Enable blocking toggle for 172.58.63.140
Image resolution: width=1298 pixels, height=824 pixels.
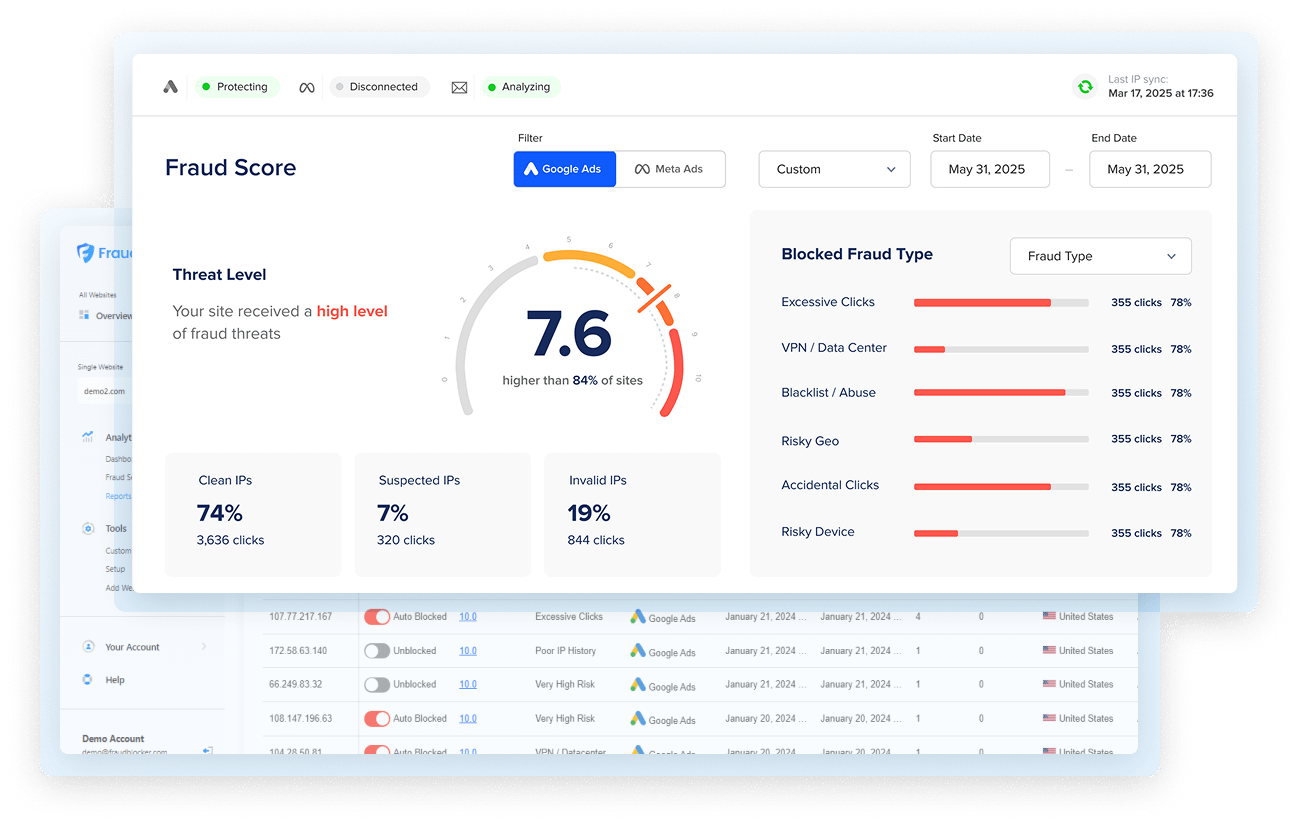coord(377,651)
